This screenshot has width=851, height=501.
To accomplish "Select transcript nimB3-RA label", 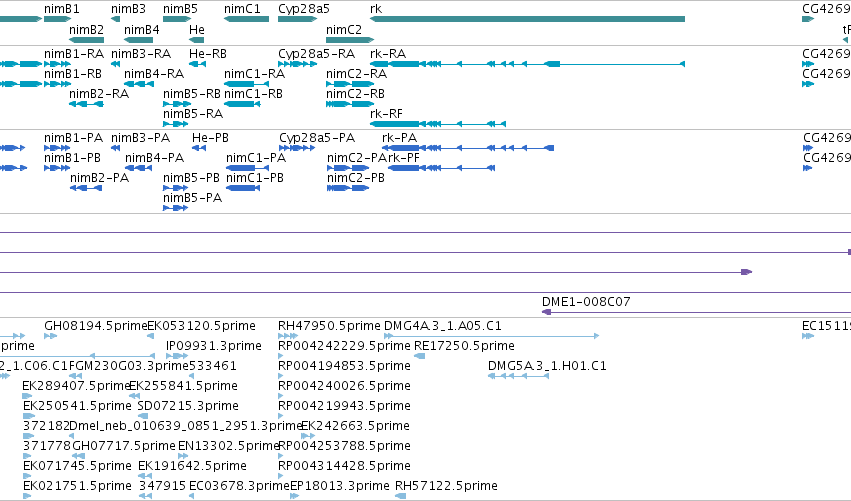I will [x=141, y=54].
